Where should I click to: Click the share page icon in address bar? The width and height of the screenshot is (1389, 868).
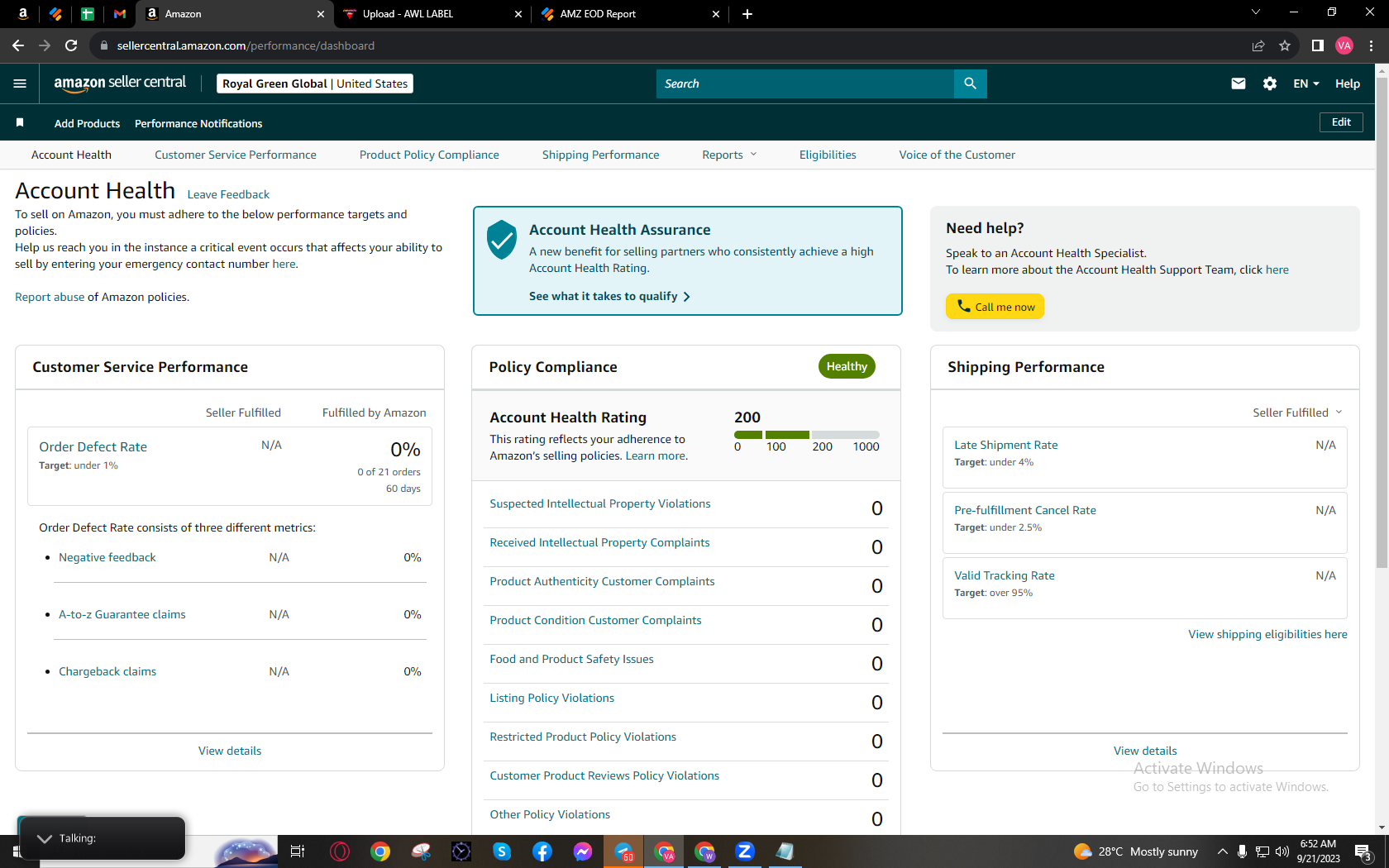[1258, 45]
